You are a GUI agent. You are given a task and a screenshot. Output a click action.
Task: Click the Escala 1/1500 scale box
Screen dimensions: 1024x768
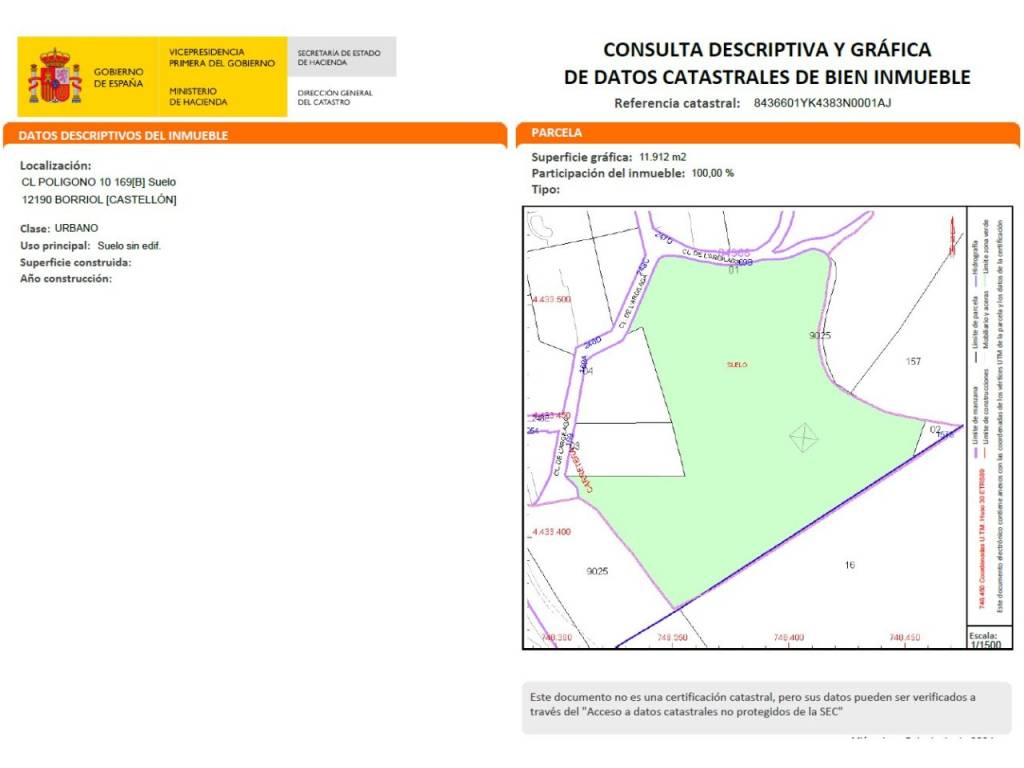(984, 640)
